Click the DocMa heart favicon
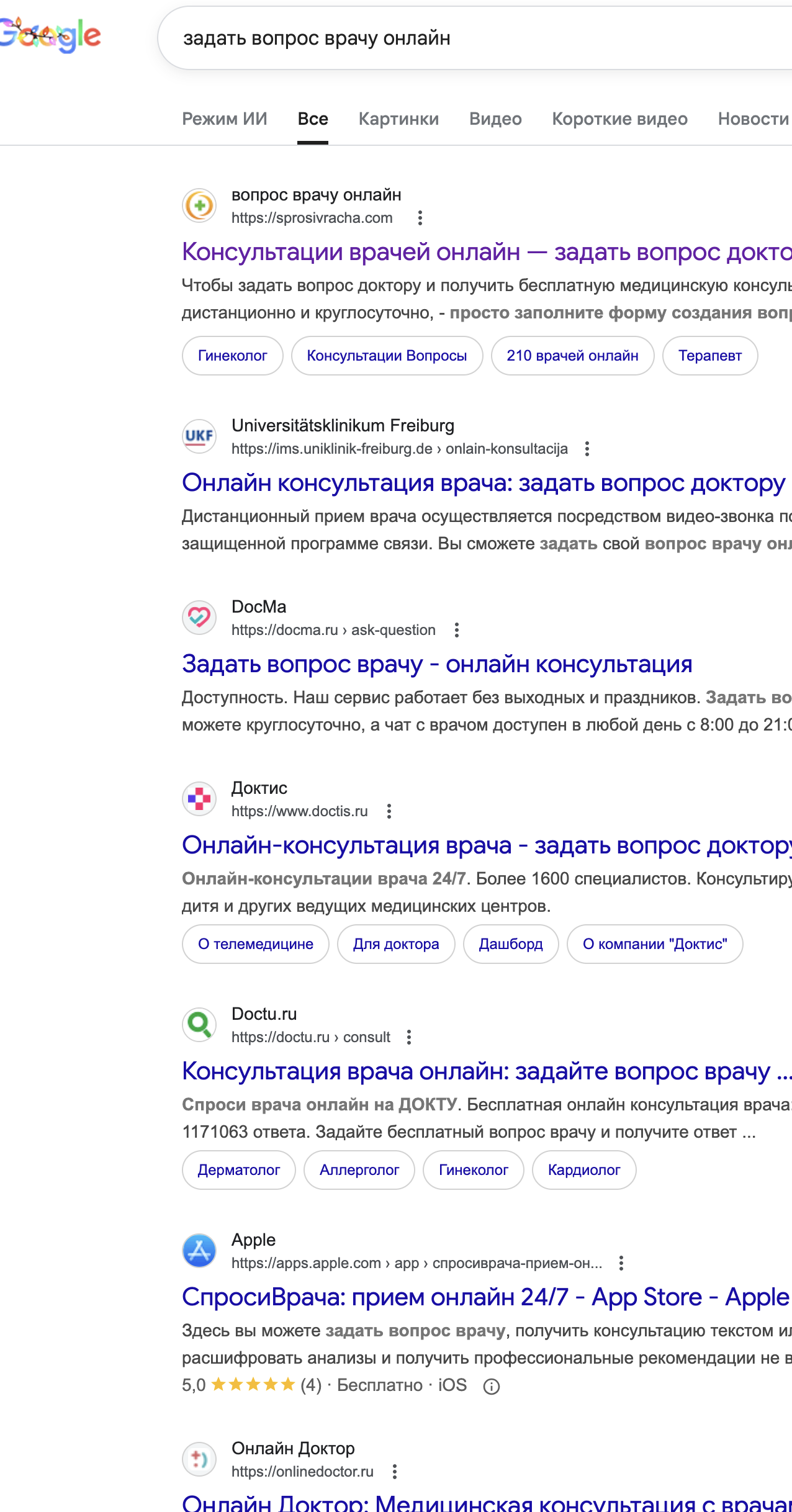Screen dimensions: 792x1512 tap(199, 618)
